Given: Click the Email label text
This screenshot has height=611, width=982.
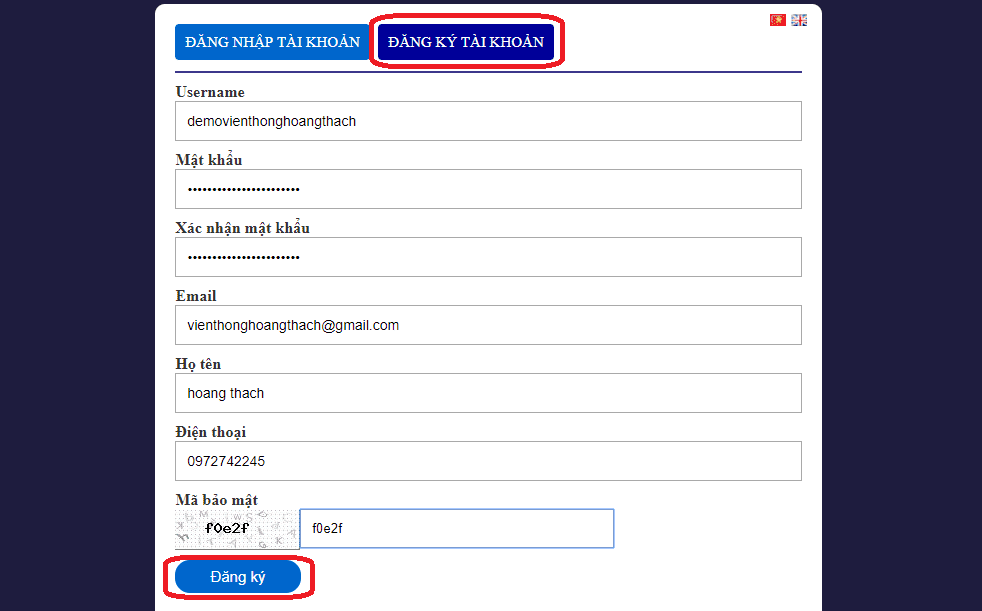Looking at the screenshot, I should pos(196,296).
